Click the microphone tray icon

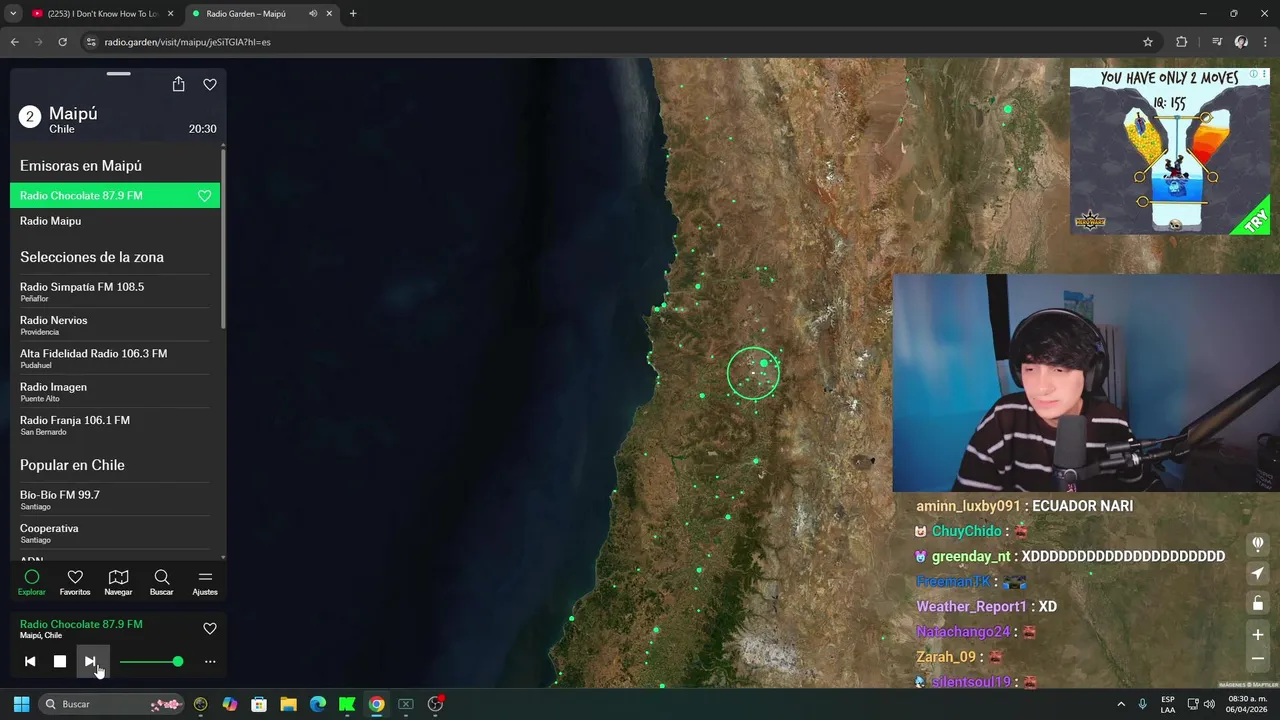point(1143,704)
